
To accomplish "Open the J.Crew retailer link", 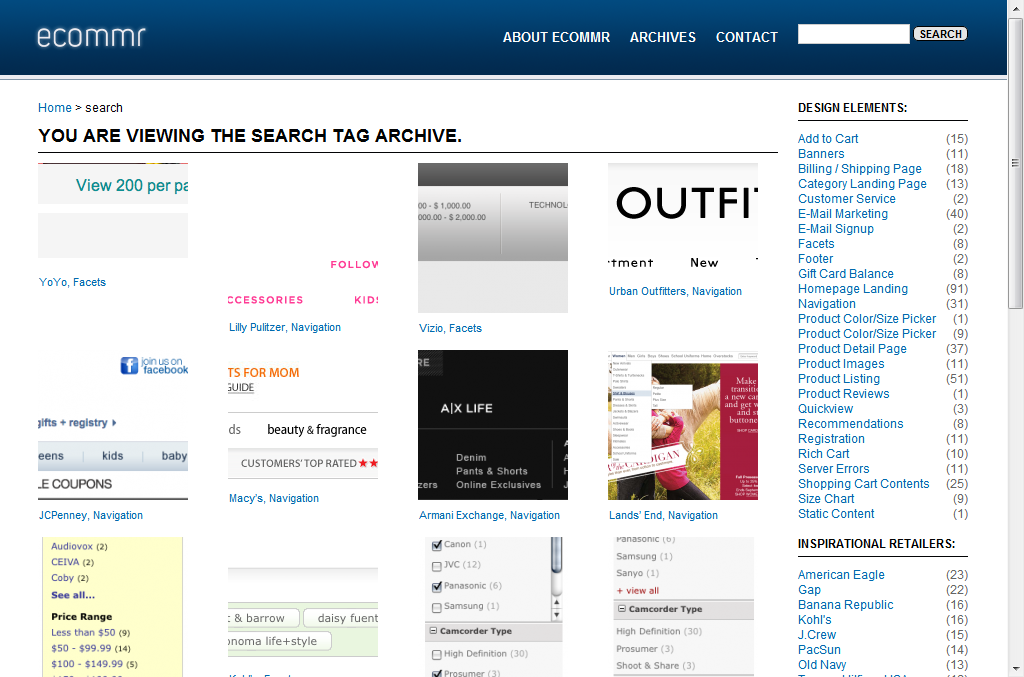I will click(816, 635).
